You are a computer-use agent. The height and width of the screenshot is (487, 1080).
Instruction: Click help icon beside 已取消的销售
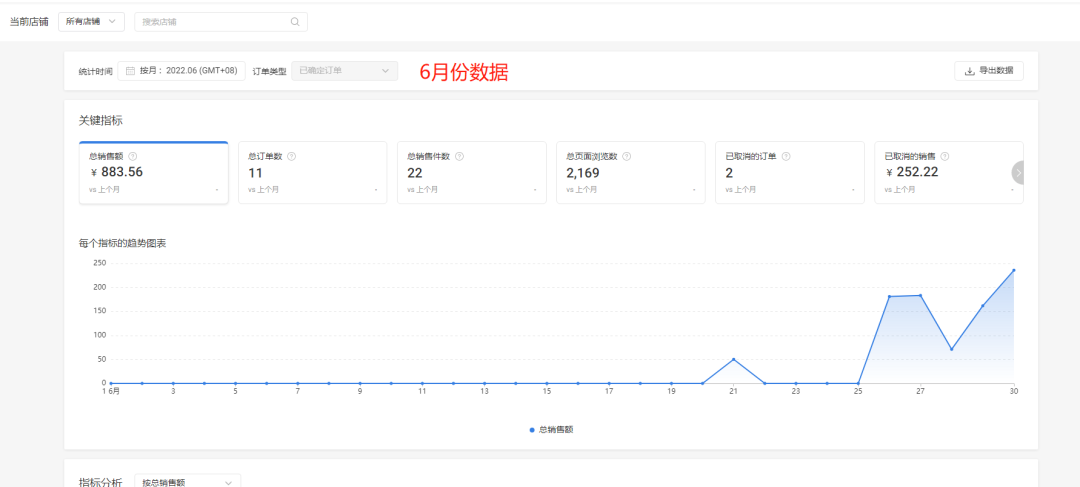[945, 156]
